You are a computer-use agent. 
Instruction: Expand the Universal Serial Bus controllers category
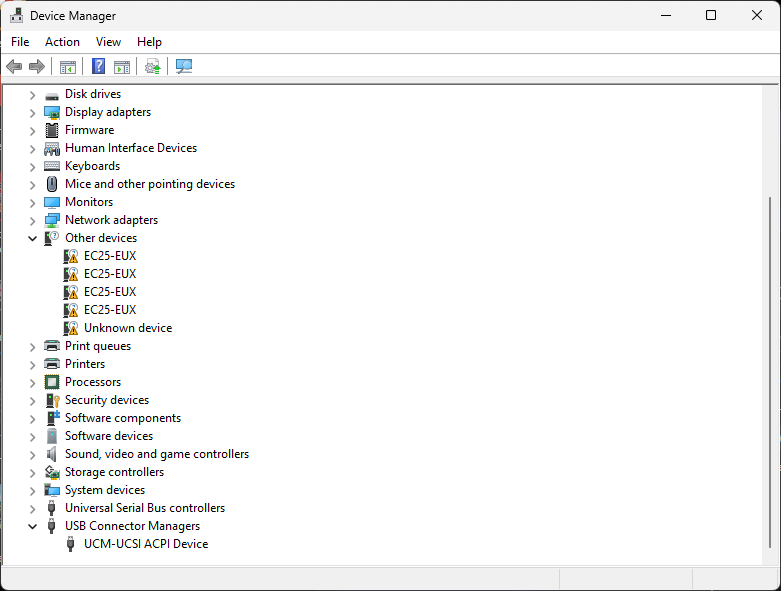click(x=32, y=508)
